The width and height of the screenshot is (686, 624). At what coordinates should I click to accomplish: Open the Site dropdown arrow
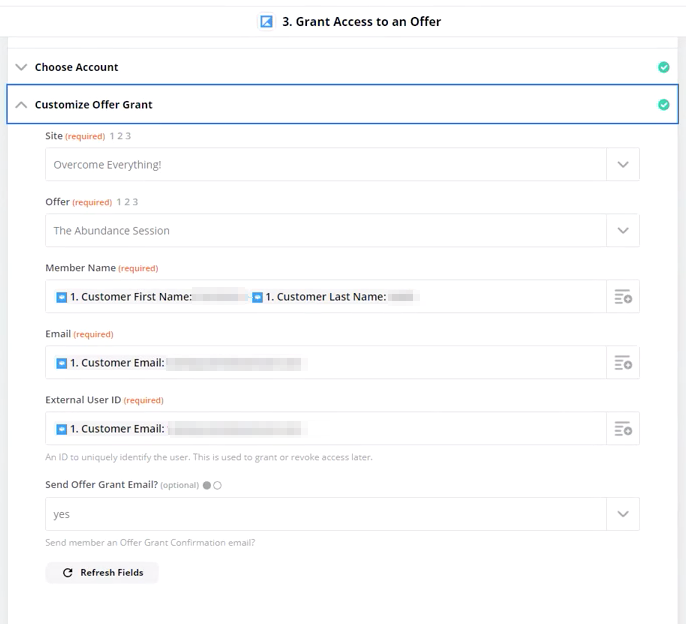tap(623, 165)
